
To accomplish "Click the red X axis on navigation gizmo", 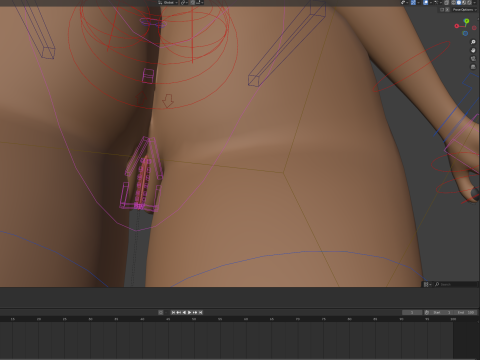I will [x=457, y=26].
